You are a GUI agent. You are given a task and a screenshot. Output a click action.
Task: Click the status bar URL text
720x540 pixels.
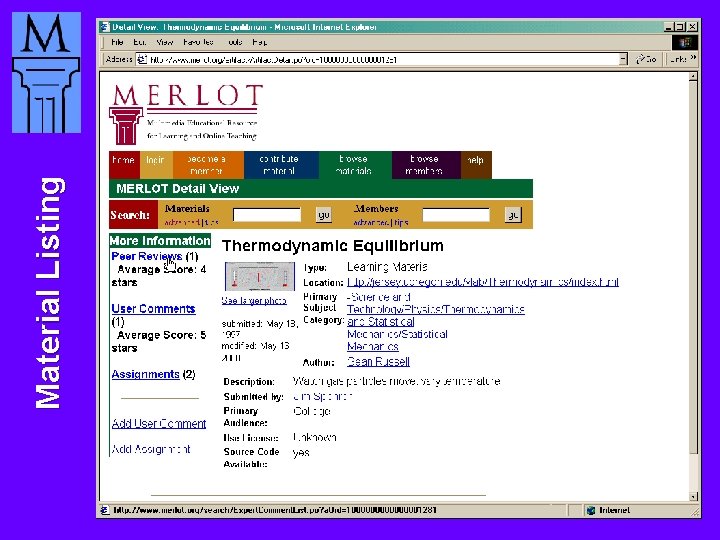[x=275, y=510]
